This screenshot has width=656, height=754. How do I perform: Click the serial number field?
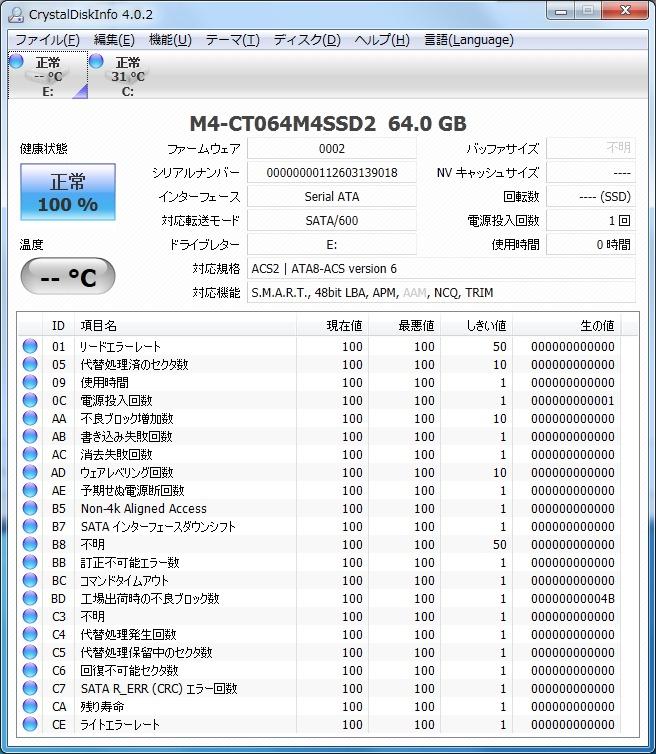[332, 173]
